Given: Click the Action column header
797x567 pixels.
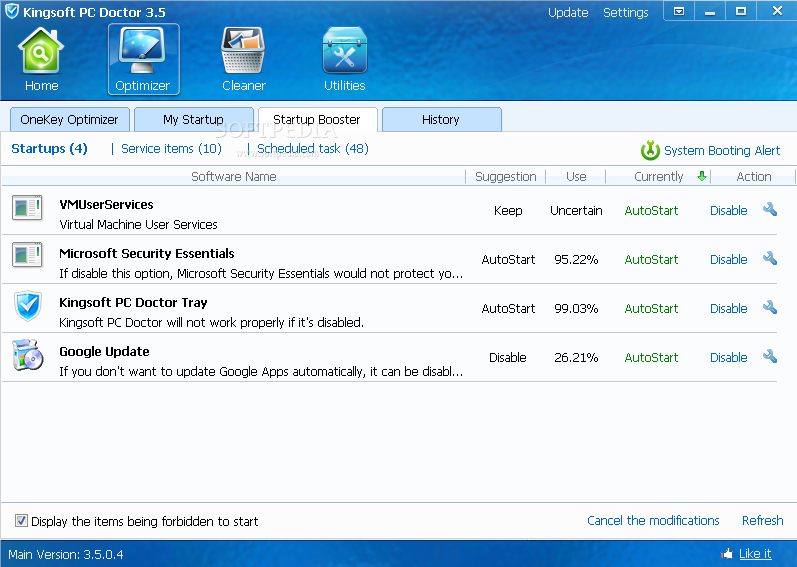Looking at the screenshot, I should pos(754,176).
